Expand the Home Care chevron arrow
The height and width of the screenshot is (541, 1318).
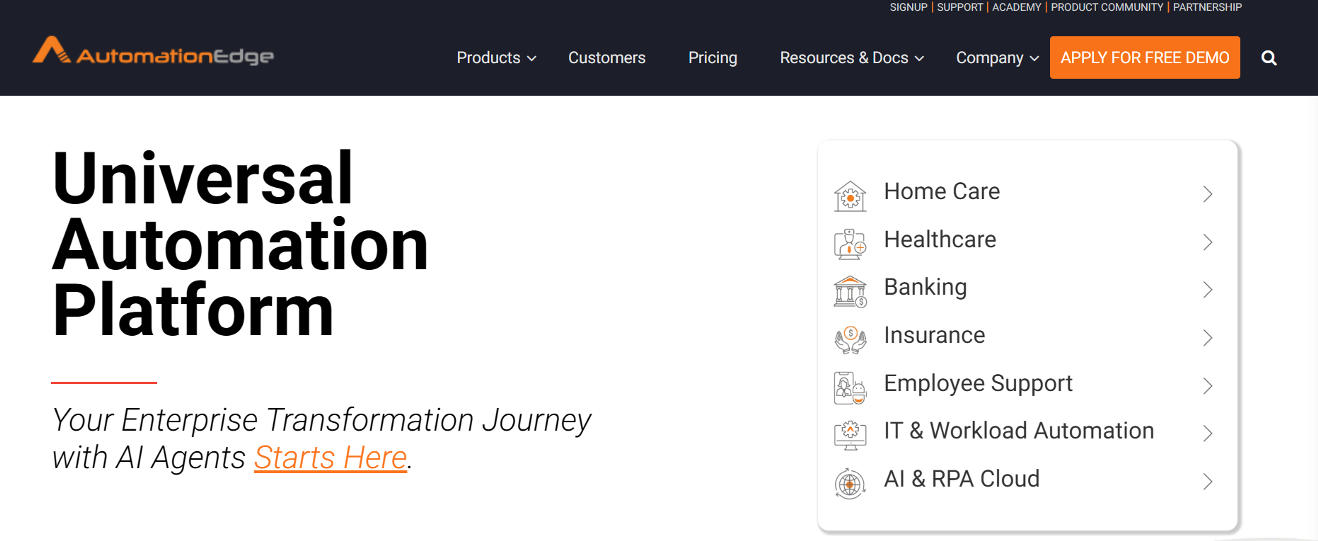pyautogui.click(x=1207, y=194)
